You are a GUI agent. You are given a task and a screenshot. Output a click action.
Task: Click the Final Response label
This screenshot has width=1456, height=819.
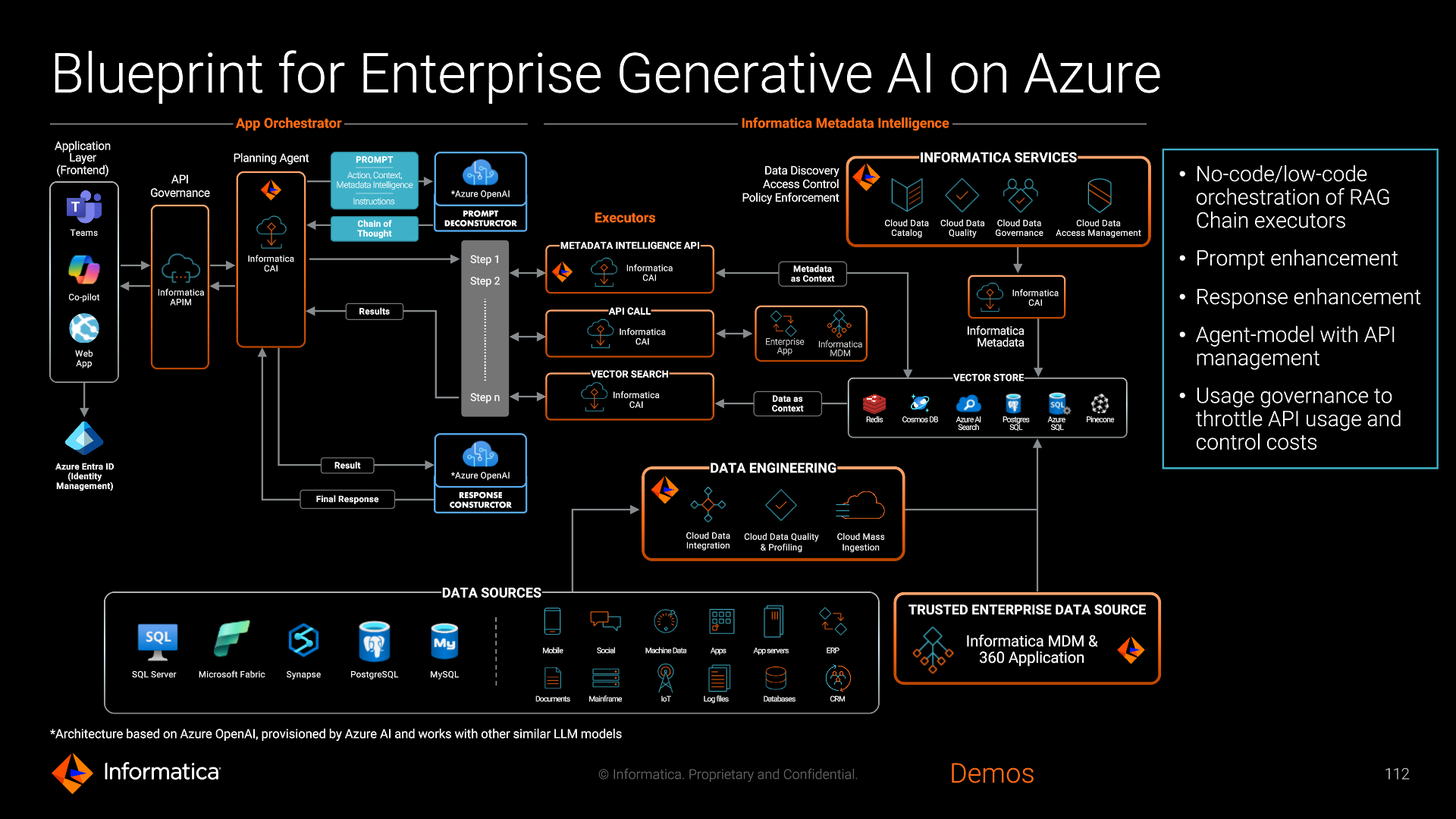(347, 499)
